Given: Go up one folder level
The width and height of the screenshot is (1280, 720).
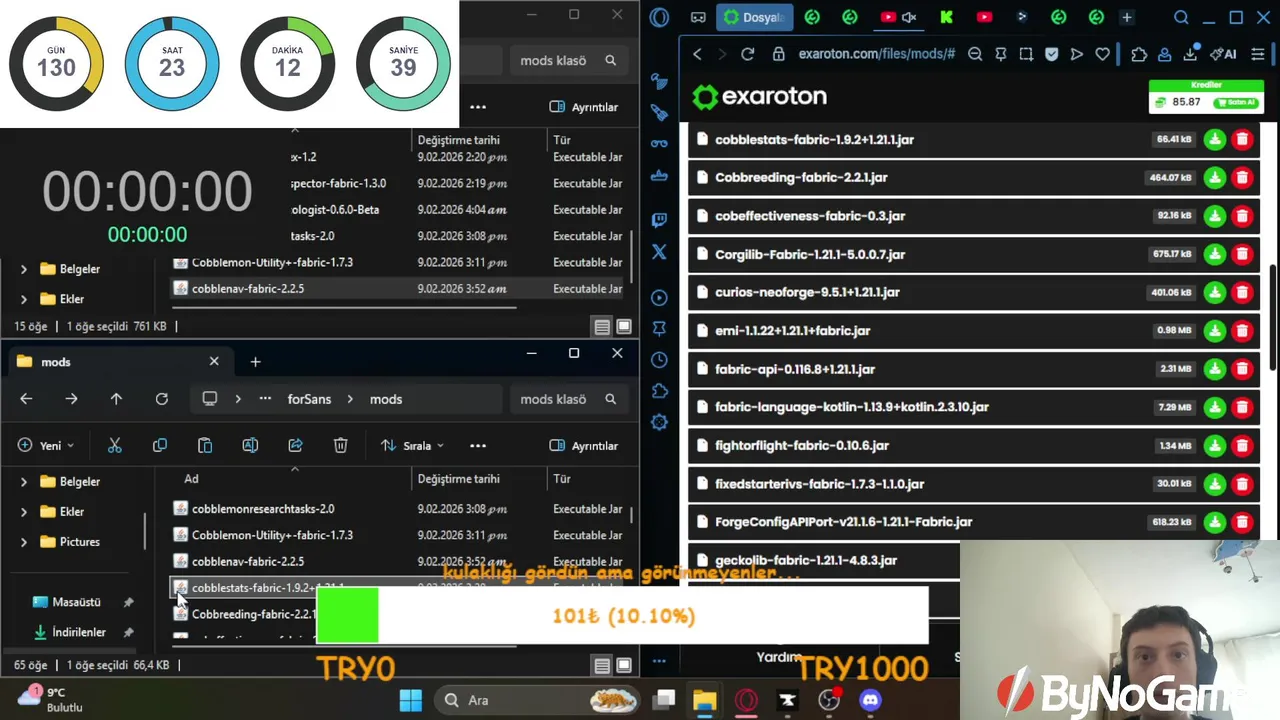Looking at the screenshot, I should (116, 399).
